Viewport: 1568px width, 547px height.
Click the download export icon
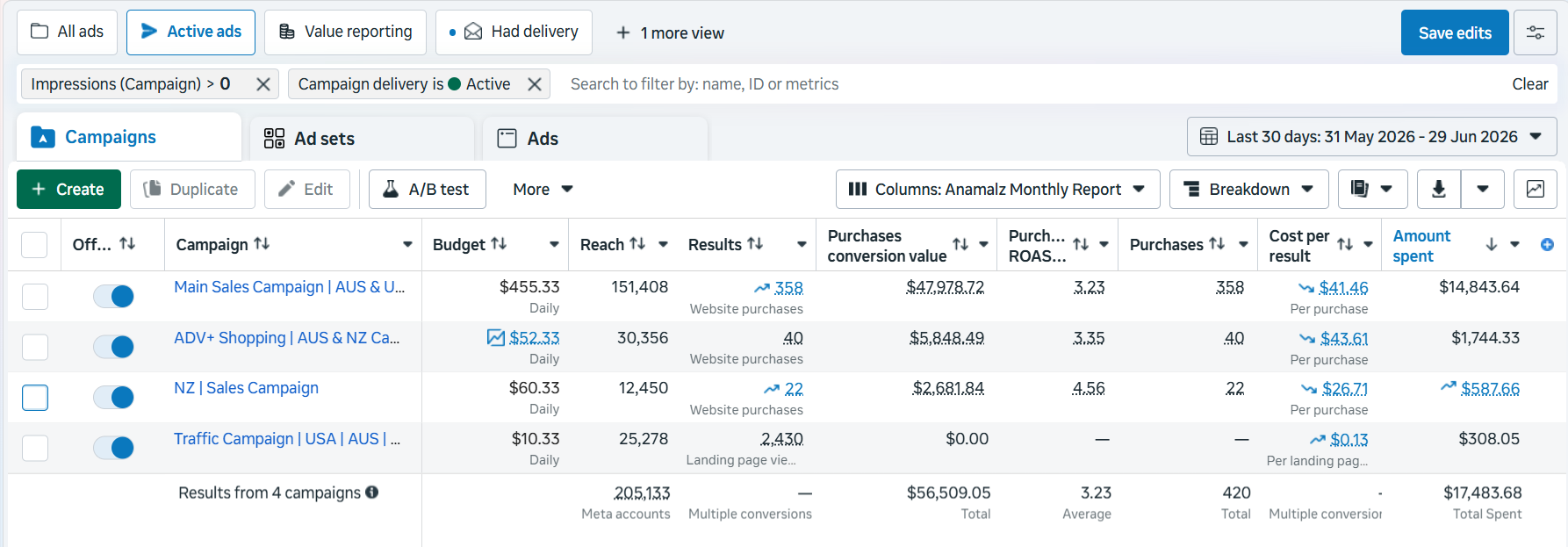1439,190
